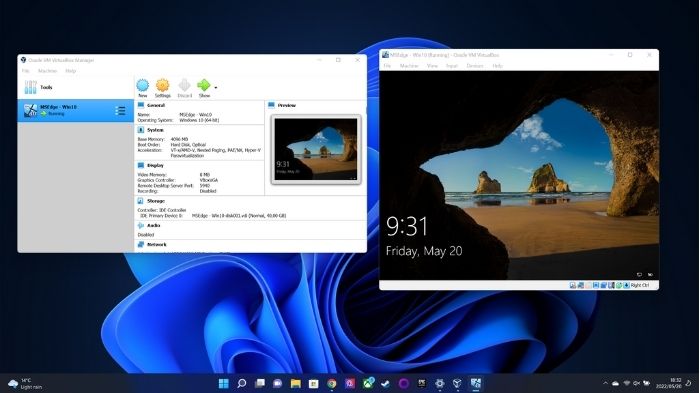700x393 pixels.
Task: Open the taskbar Search icon
Action: pos(242,383)
